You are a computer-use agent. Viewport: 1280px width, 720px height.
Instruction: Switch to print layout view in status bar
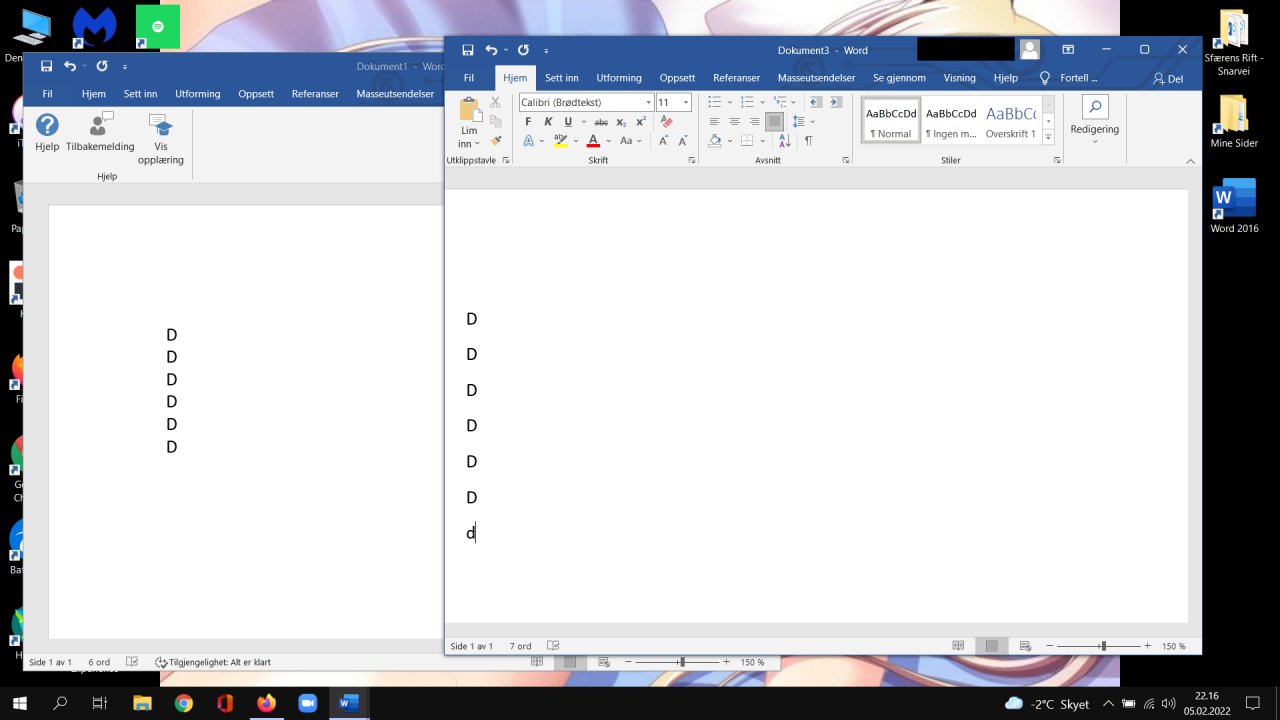[992, 645]
